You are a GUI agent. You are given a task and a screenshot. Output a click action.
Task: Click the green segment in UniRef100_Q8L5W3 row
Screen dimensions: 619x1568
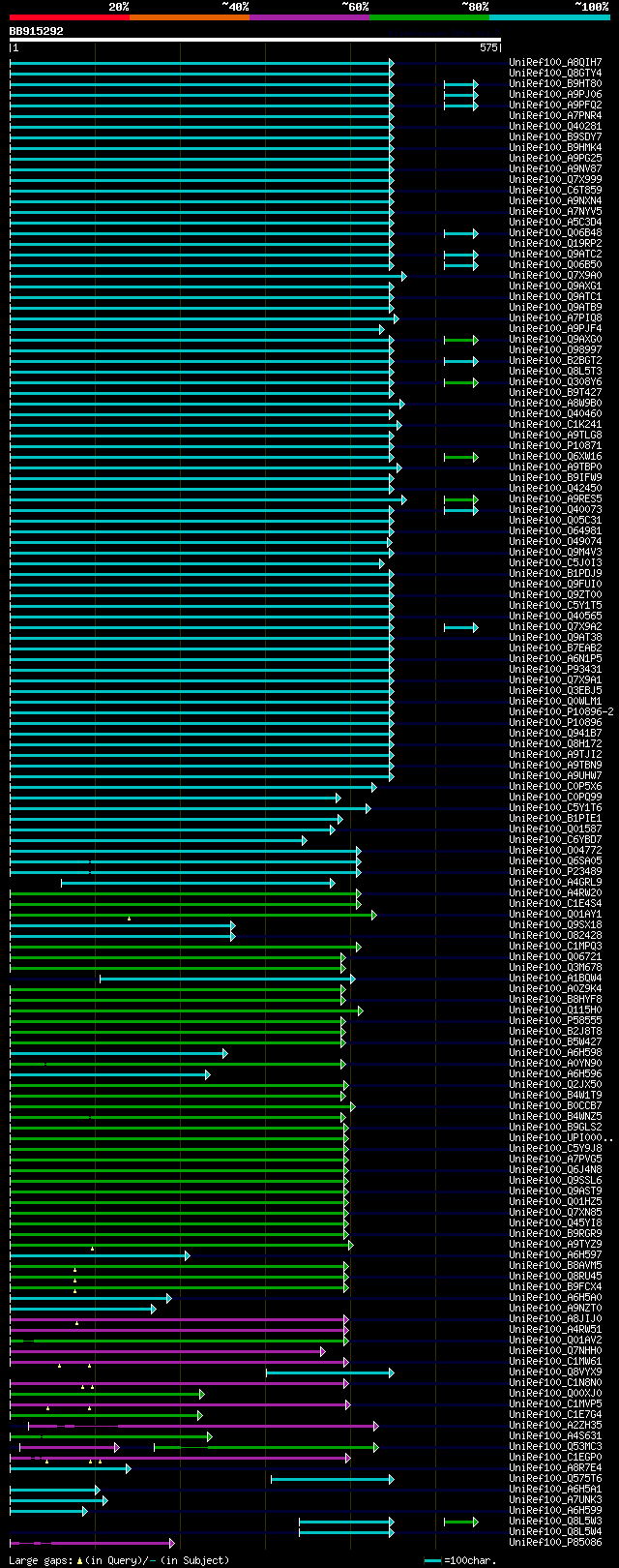point(461,1522)
